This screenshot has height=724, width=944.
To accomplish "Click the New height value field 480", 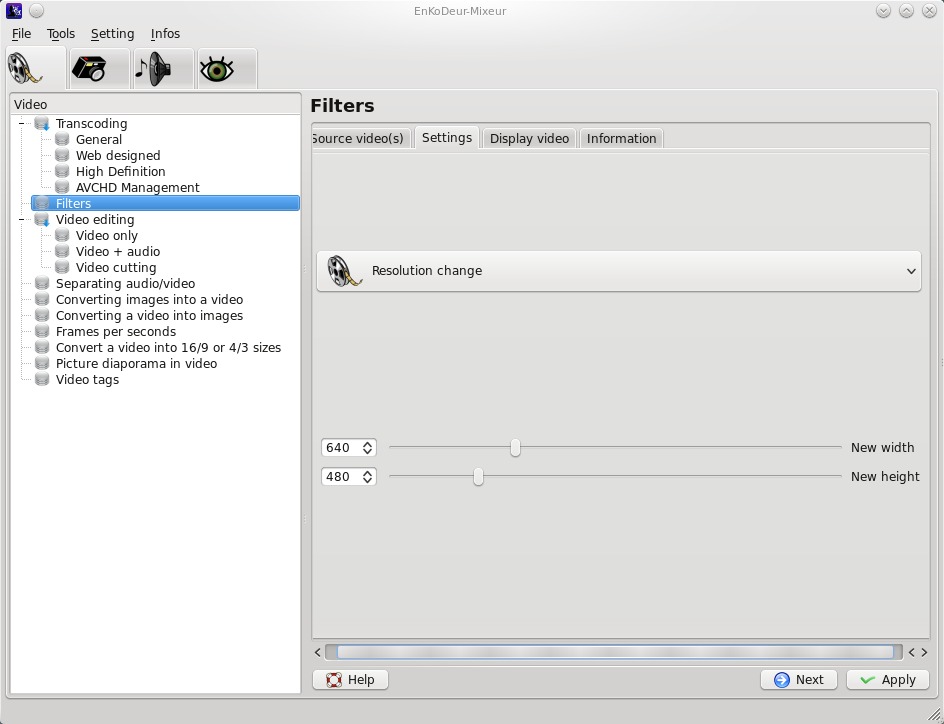I will click(341, 477).
